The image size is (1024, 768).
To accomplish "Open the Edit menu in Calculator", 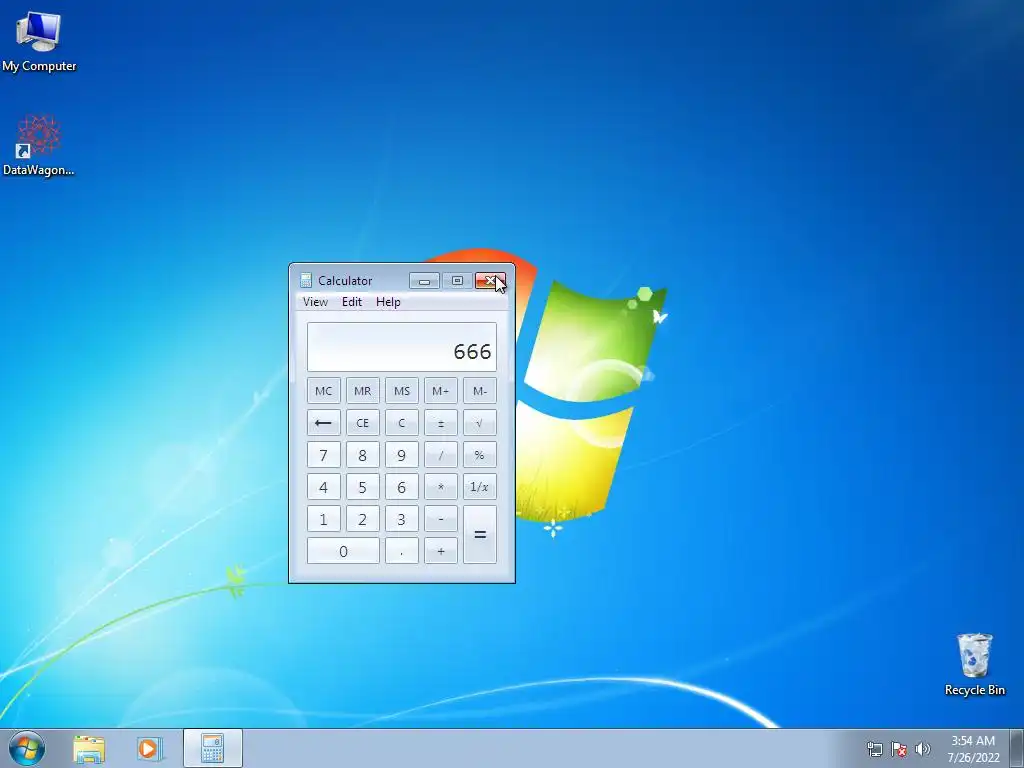I will pos(351,302).
